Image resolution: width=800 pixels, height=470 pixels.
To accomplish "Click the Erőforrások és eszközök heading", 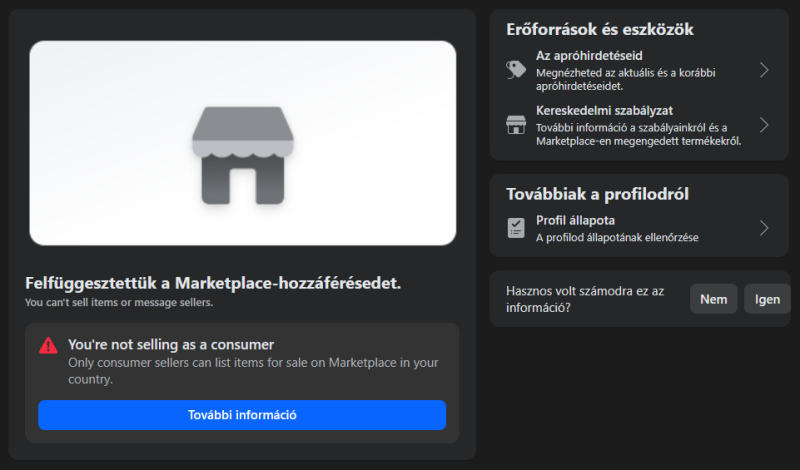I will point(599,30).
